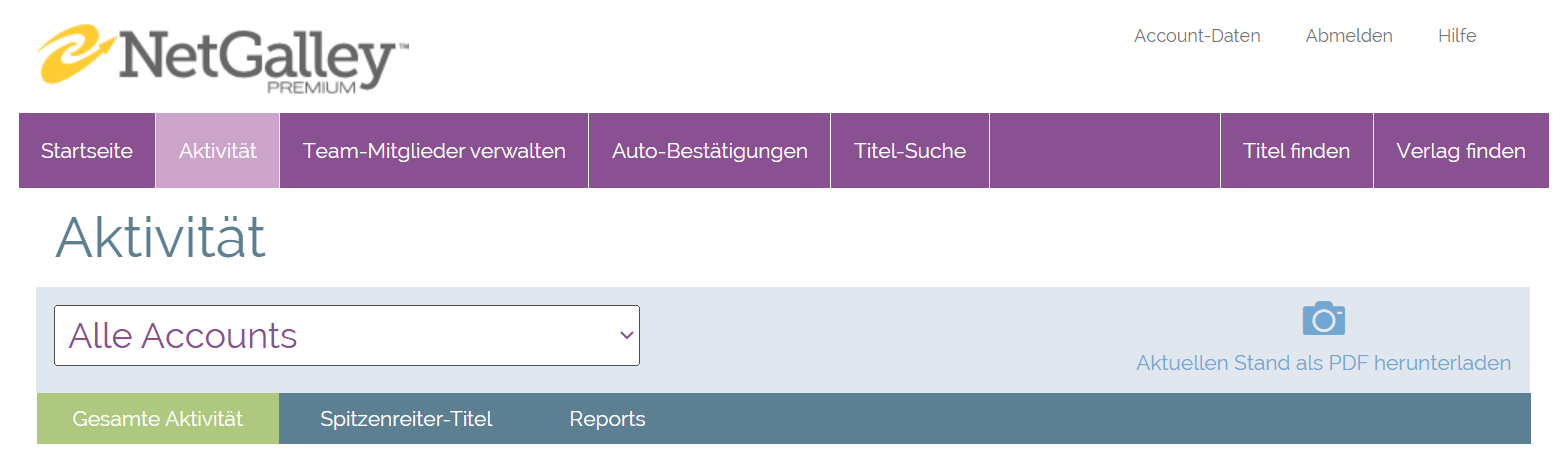Switch to the Reports tab
The width and height of the screenshot is (1563, 459).
(607, 419)
